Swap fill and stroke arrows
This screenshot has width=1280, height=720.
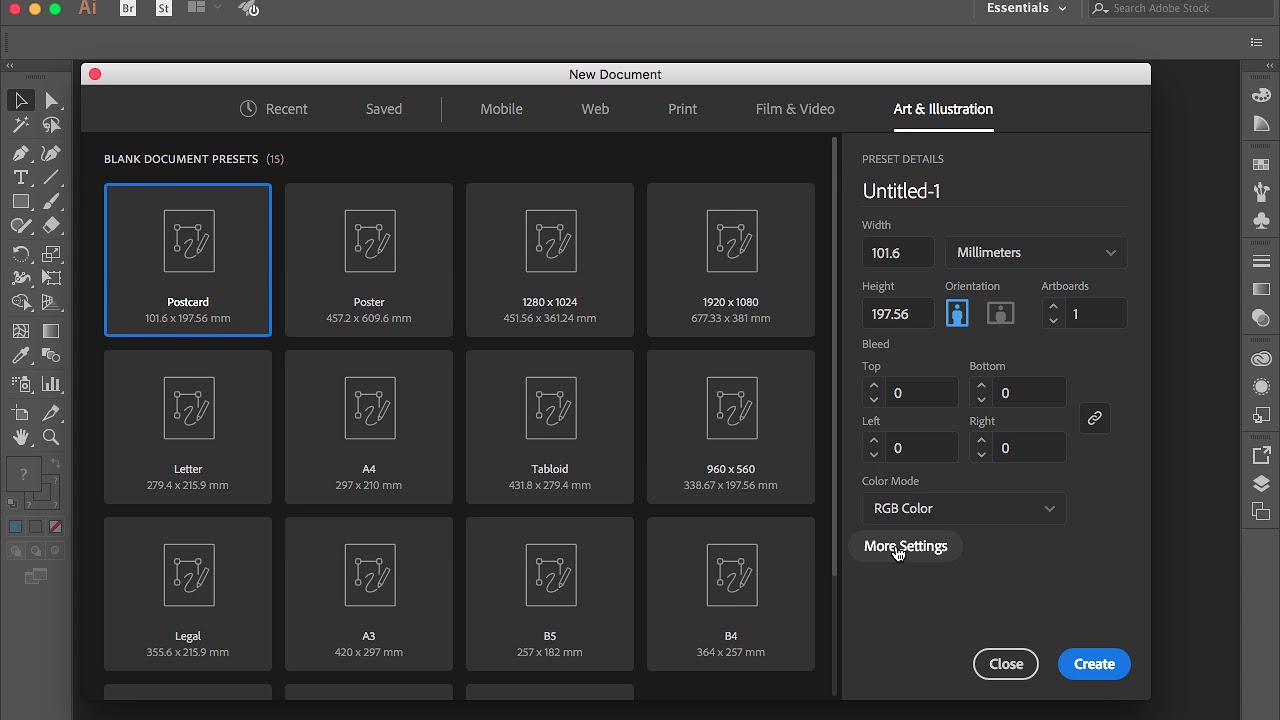(x=56, y=465)
